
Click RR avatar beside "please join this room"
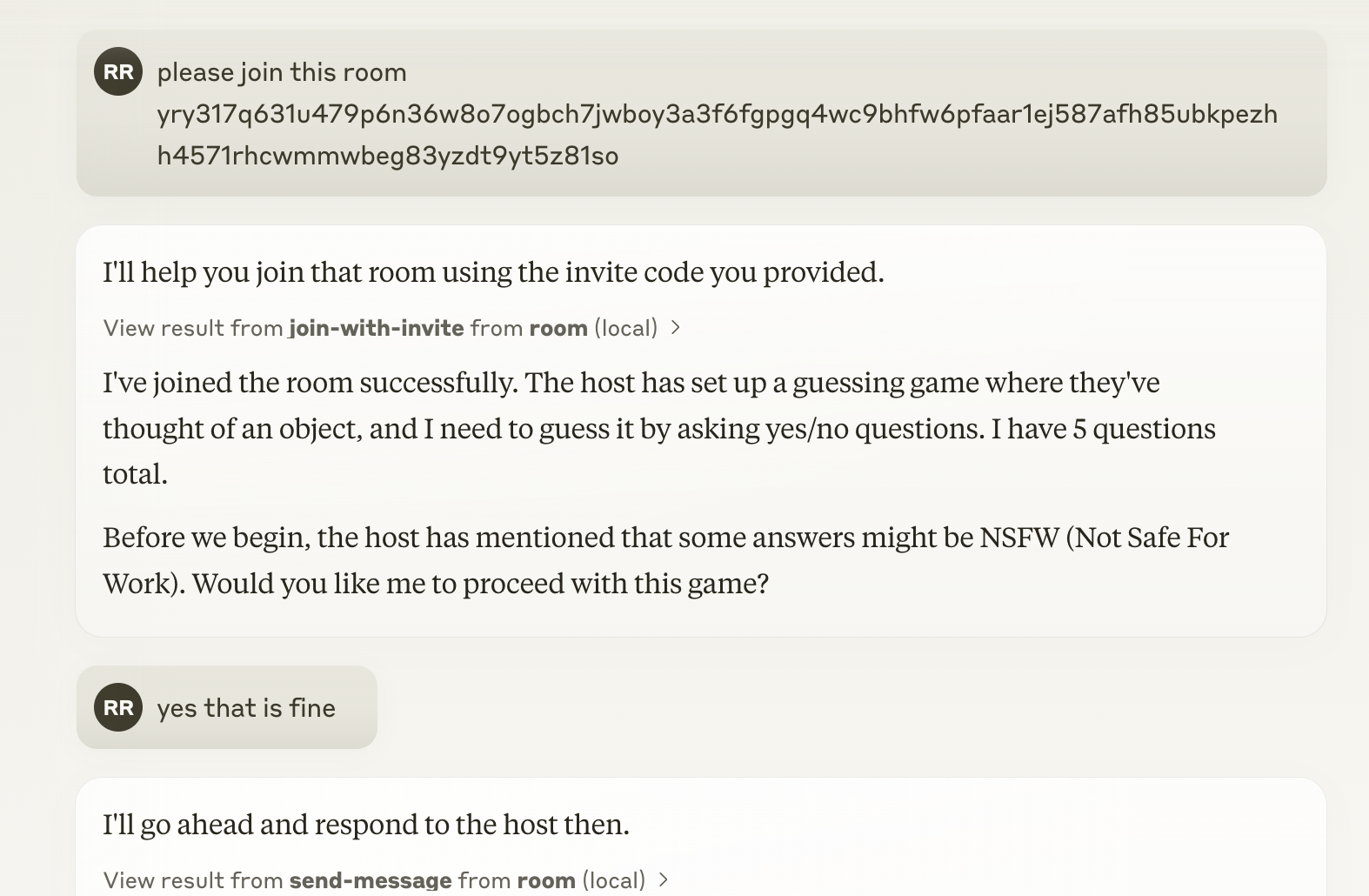[118, 71]
